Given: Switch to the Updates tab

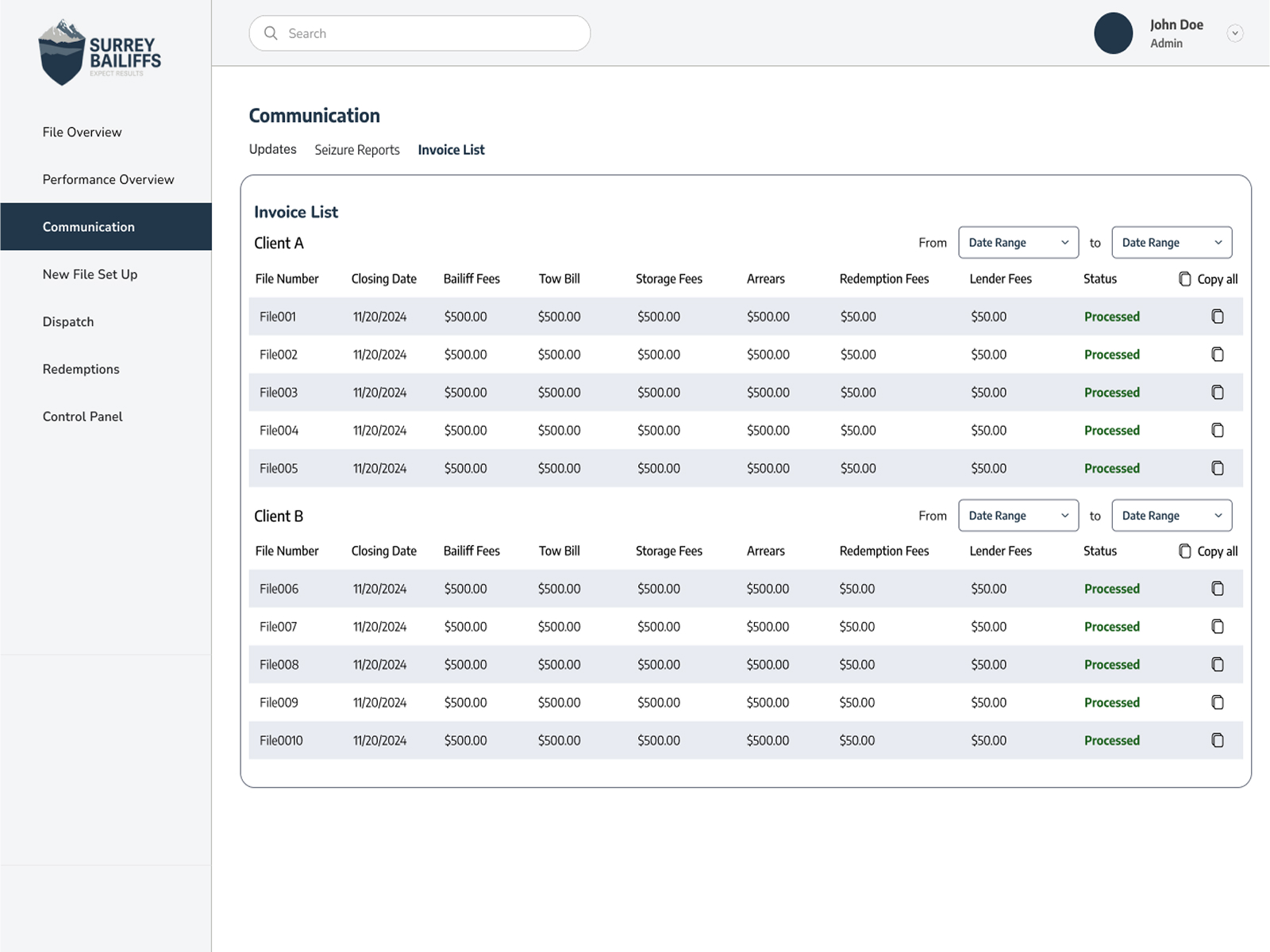Looking at the screenshot, I should [272, 149].
